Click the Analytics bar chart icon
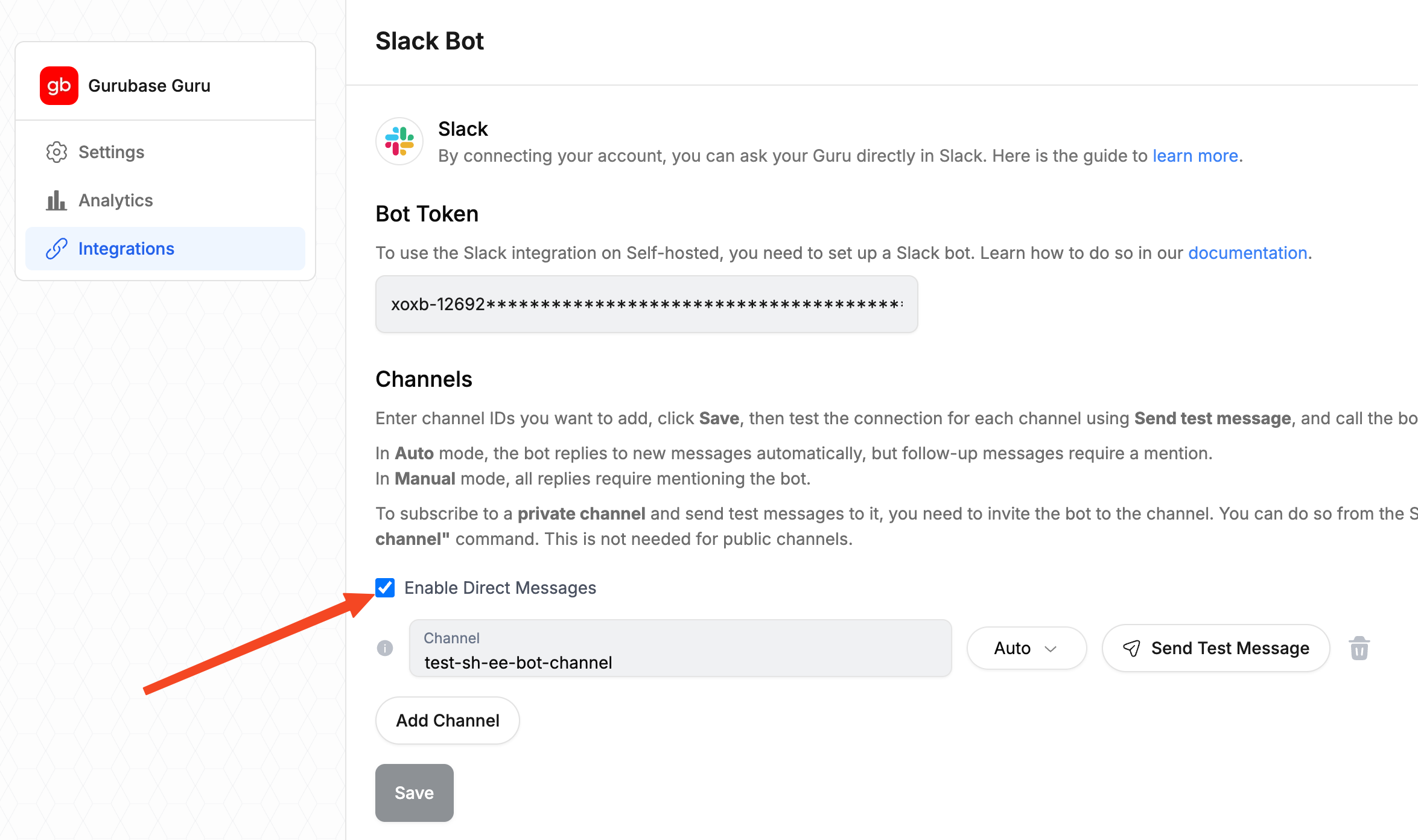The image size is (1418, 840). [57, 200]
